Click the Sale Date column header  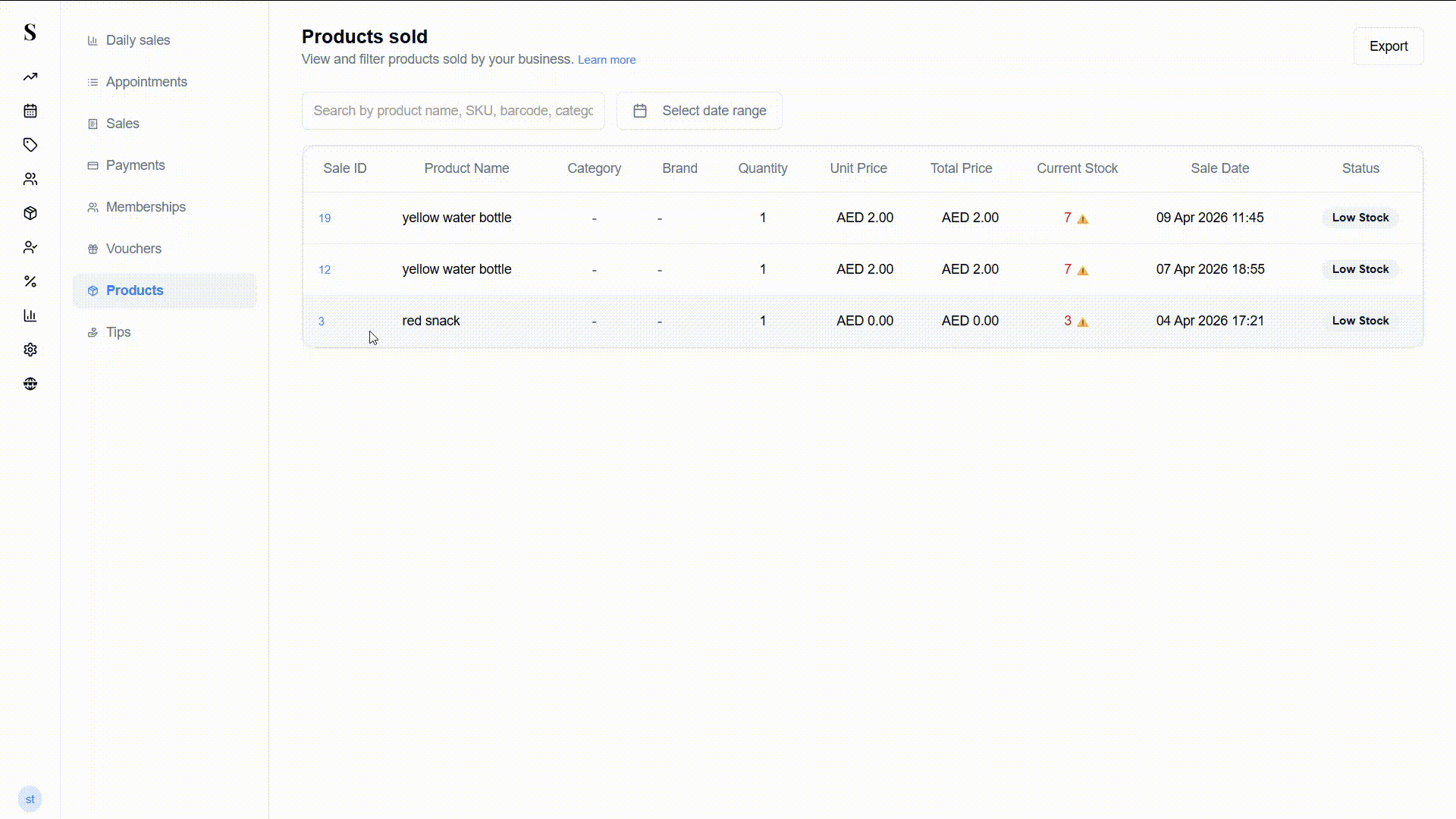click(x=1219, y=168)
